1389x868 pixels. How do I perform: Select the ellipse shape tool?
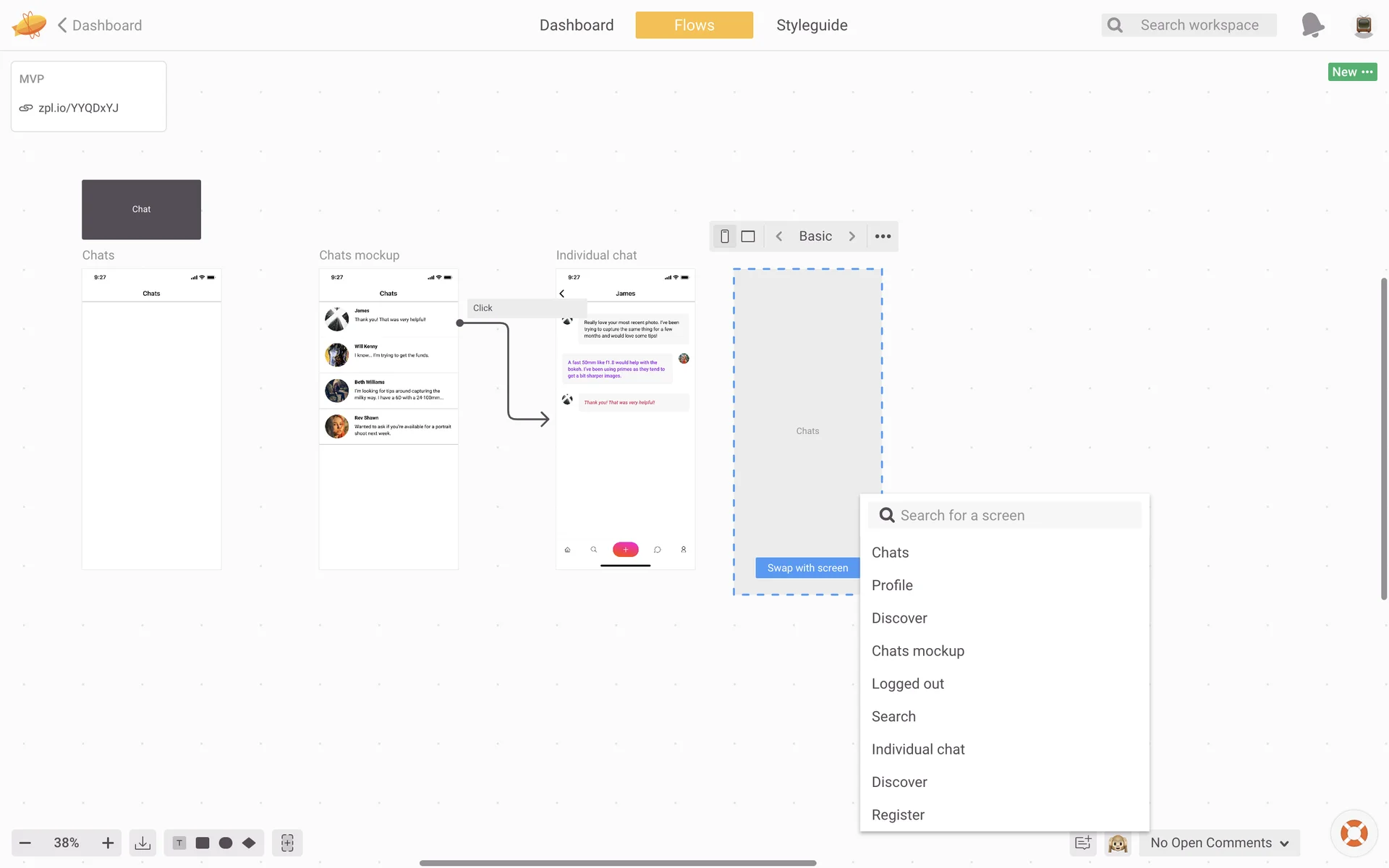(x=226, y=843)
